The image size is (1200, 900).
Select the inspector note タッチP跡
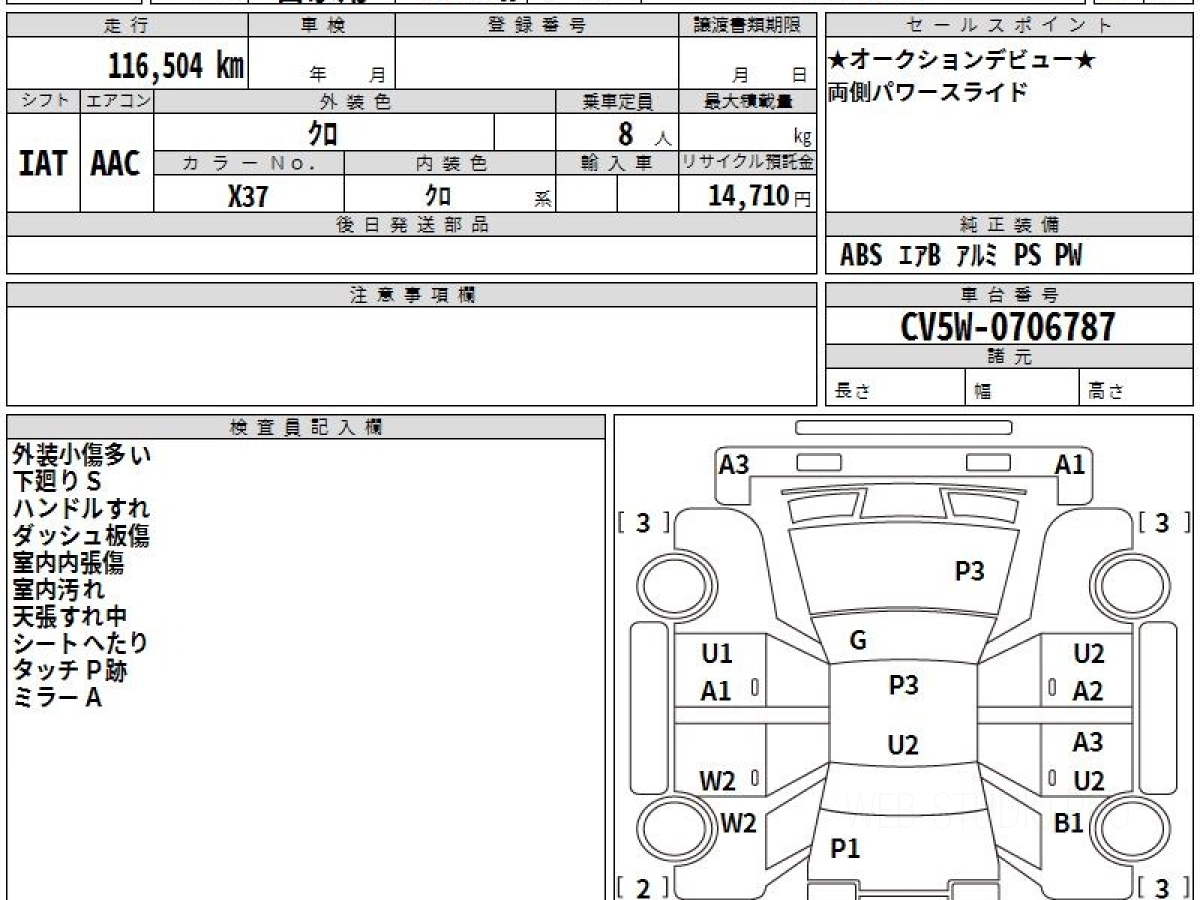(x=70, y=670)
